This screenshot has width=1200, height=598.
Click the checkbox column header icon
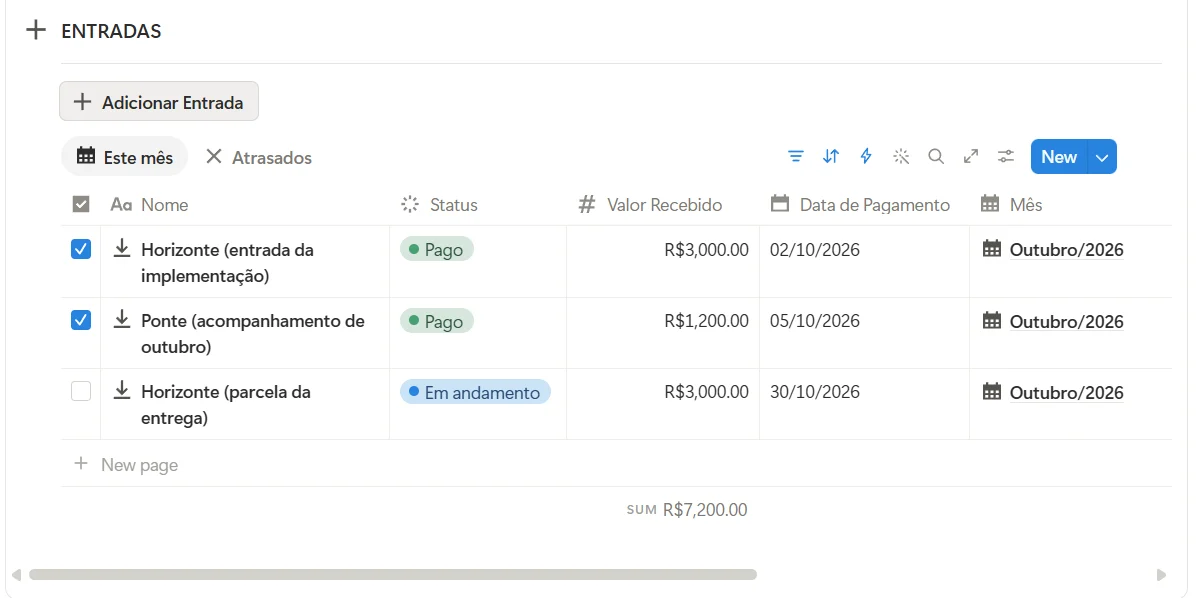pos(81,204)
